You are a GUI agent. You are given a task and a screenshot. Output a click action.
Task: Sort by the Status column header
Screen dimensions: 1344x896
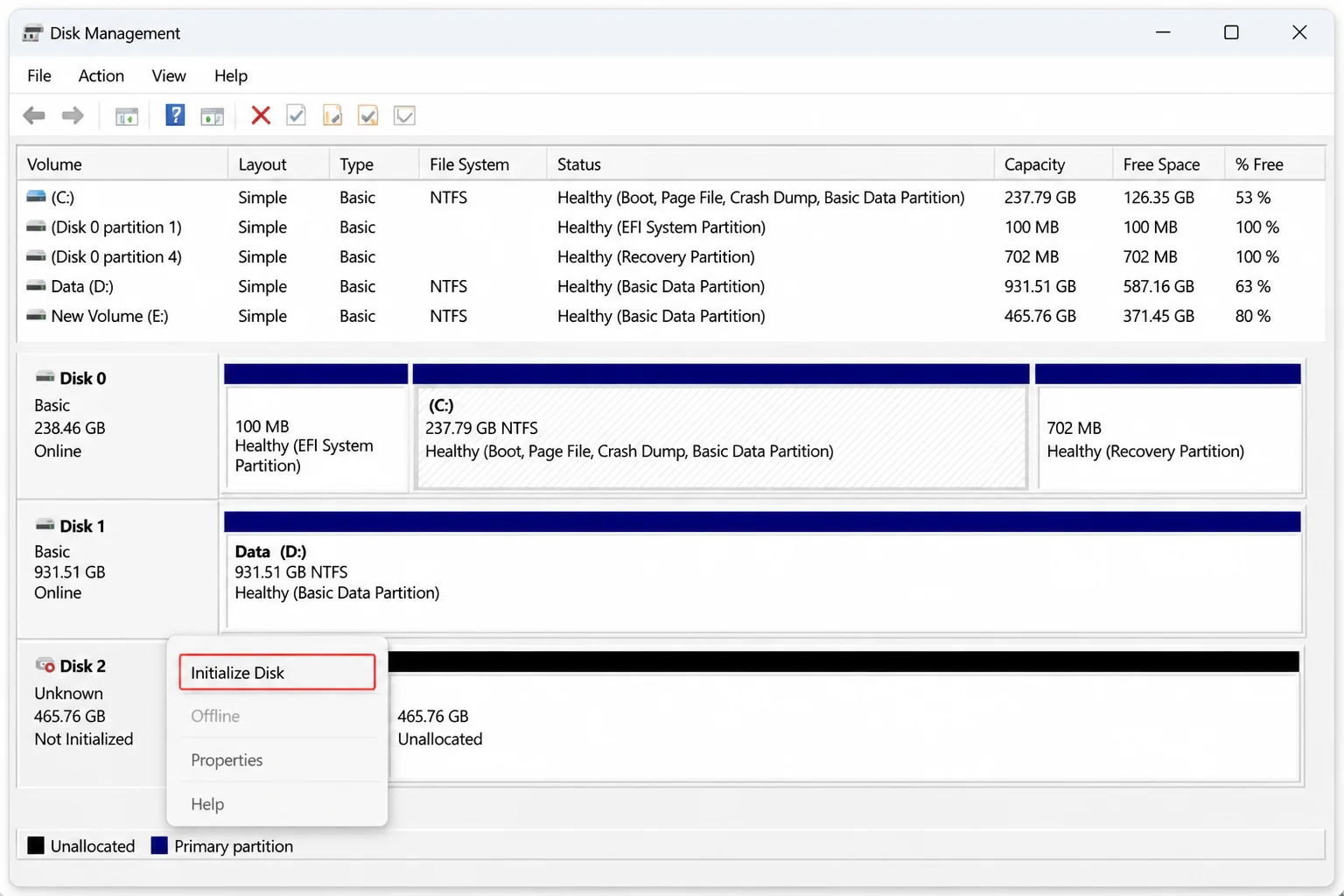coord(770,164)
